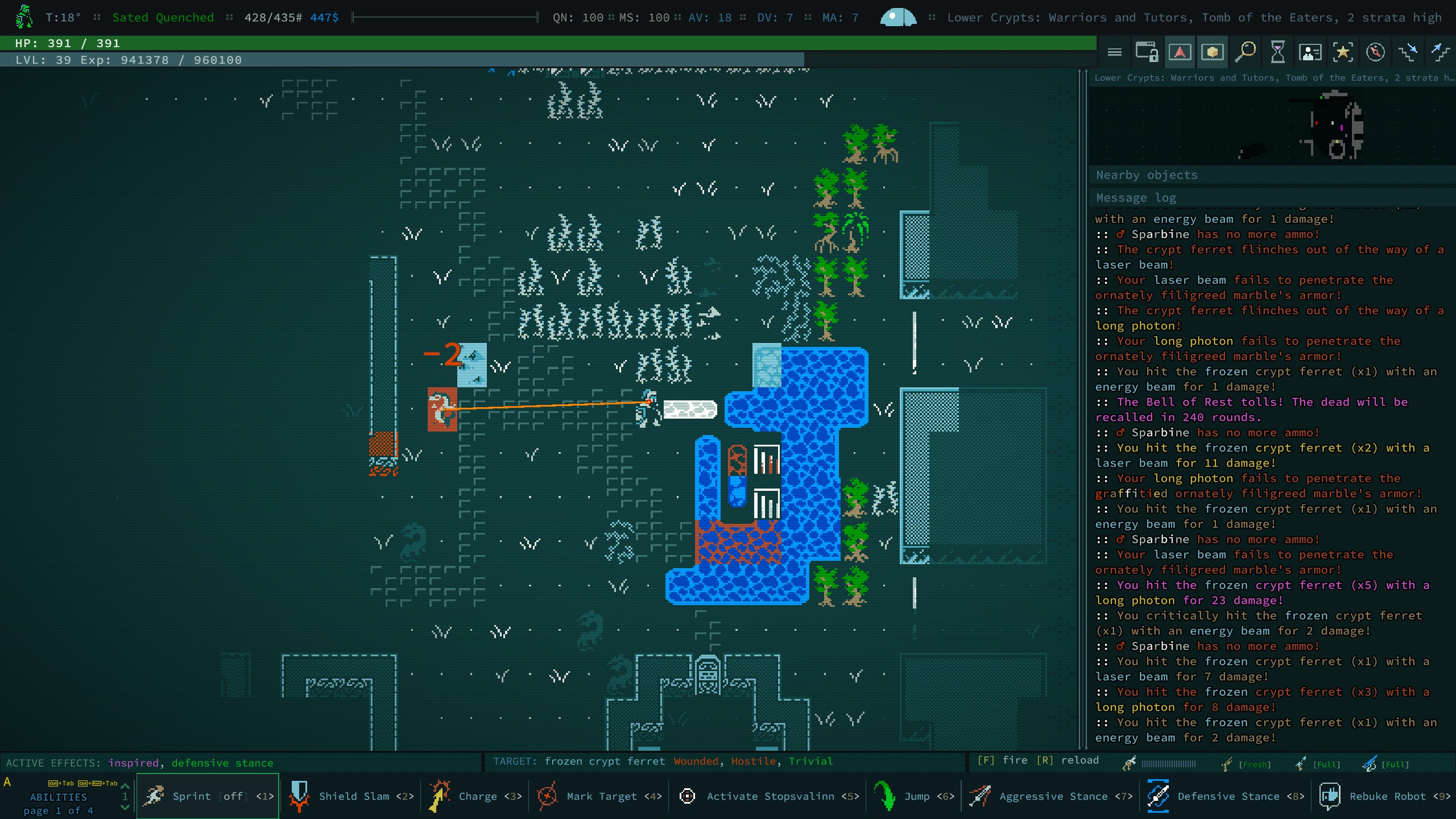
Task: Drag the HP progress bar slider
Action: point(1086,43)
